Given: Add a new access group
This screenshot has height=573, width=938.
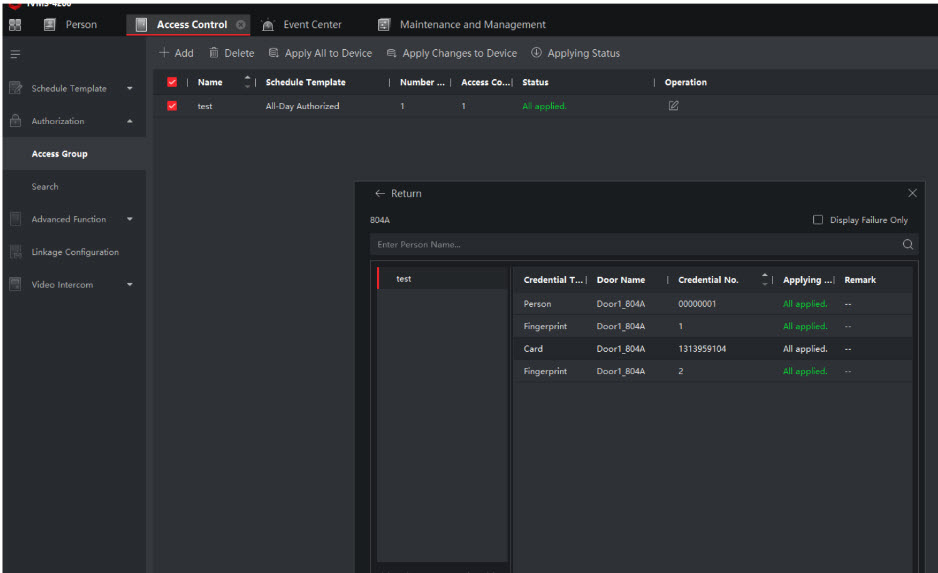Looking at the screenshot, I should [x=176, y=54].
